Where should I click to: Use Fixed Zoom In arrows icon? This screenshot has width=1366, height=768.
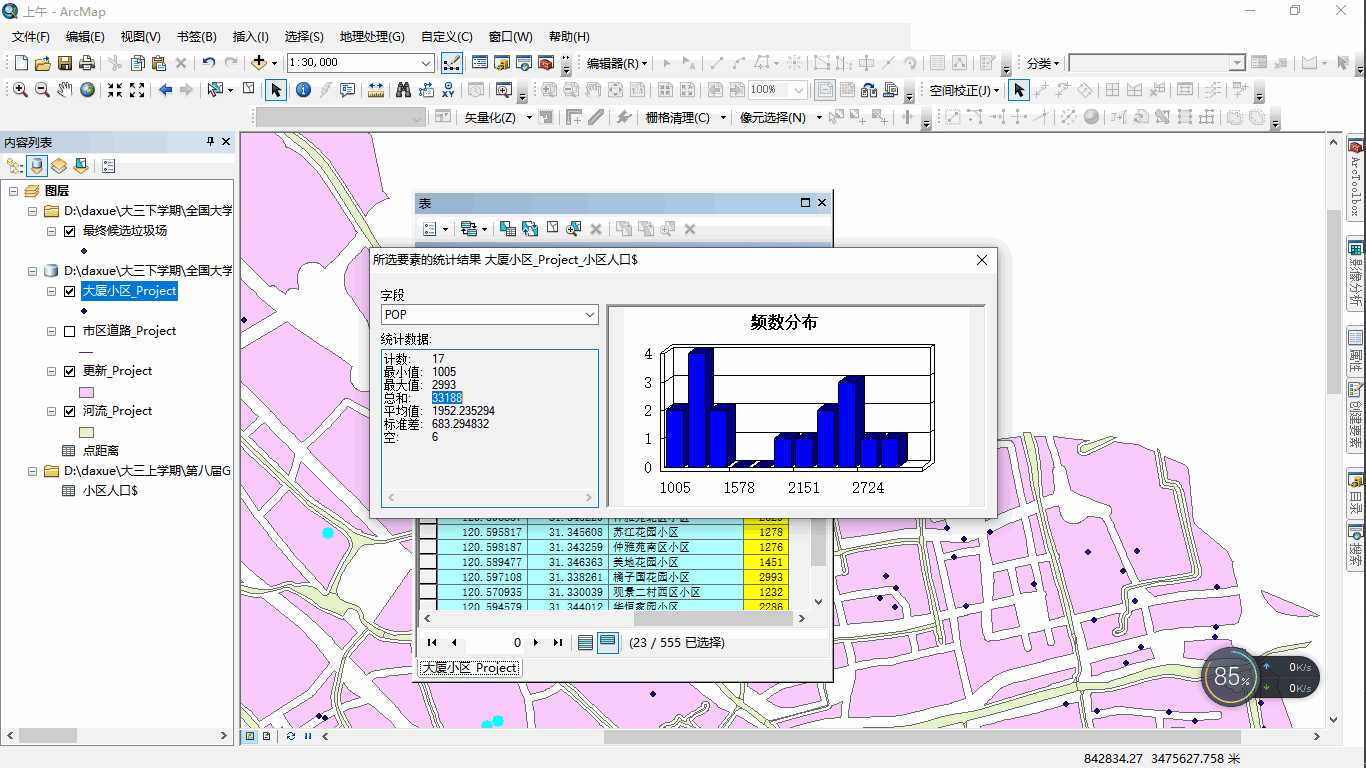click(x=115, y=90)
